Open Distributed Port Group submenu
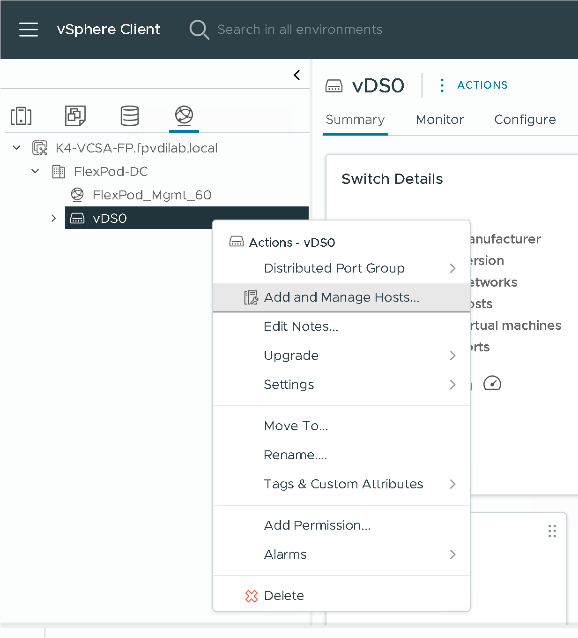Screen dimensions: 578x638 342,269
